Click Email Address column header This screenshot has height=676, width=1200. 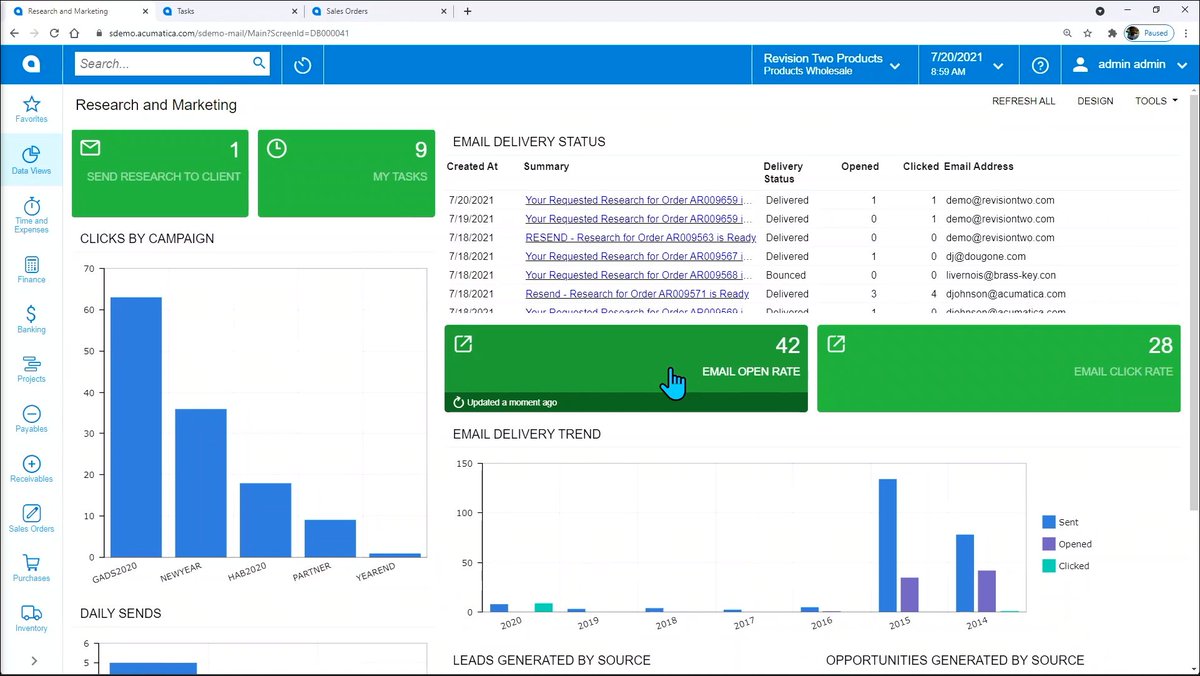click(x=979, y=167)
